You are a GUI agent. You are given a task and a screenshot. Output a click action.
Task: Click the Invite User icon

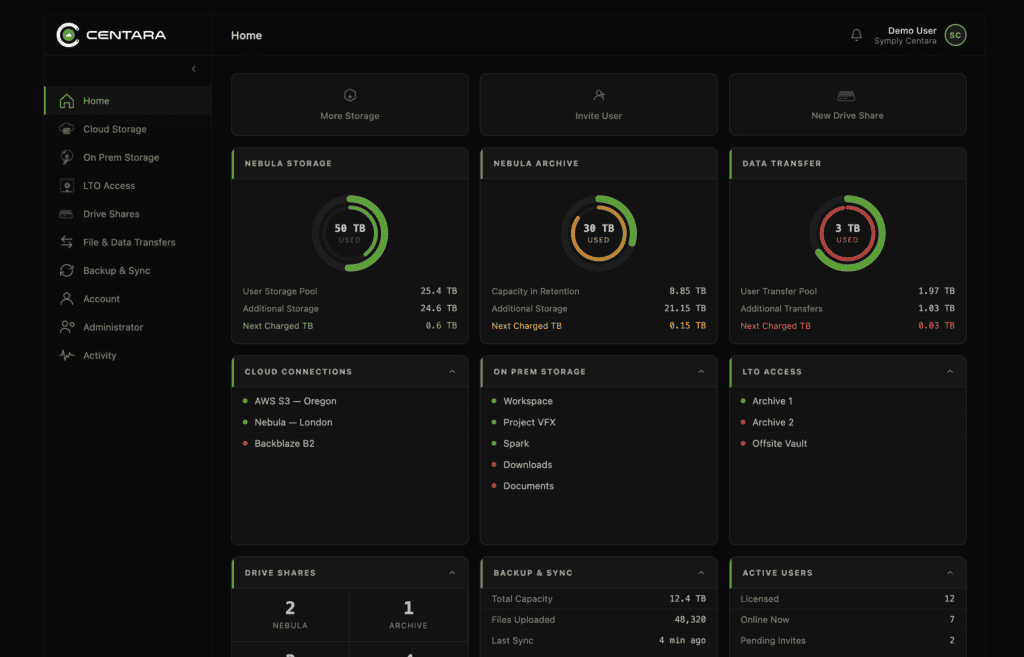599,95
